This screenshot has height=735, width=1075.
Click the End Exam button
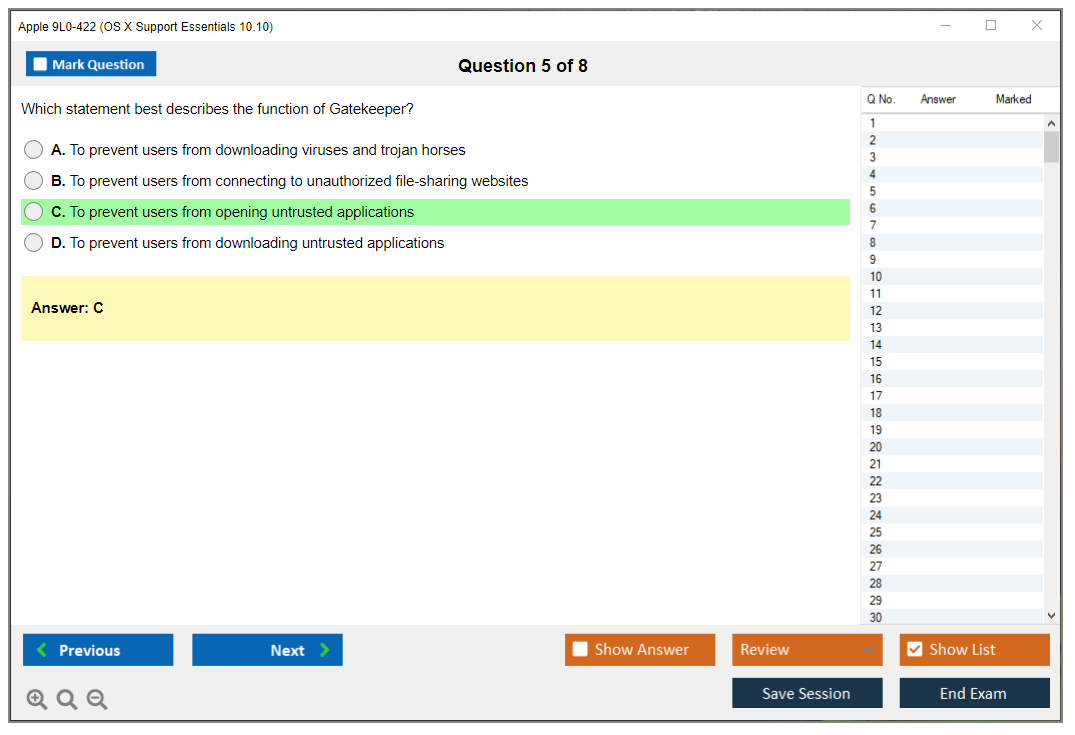974,693
